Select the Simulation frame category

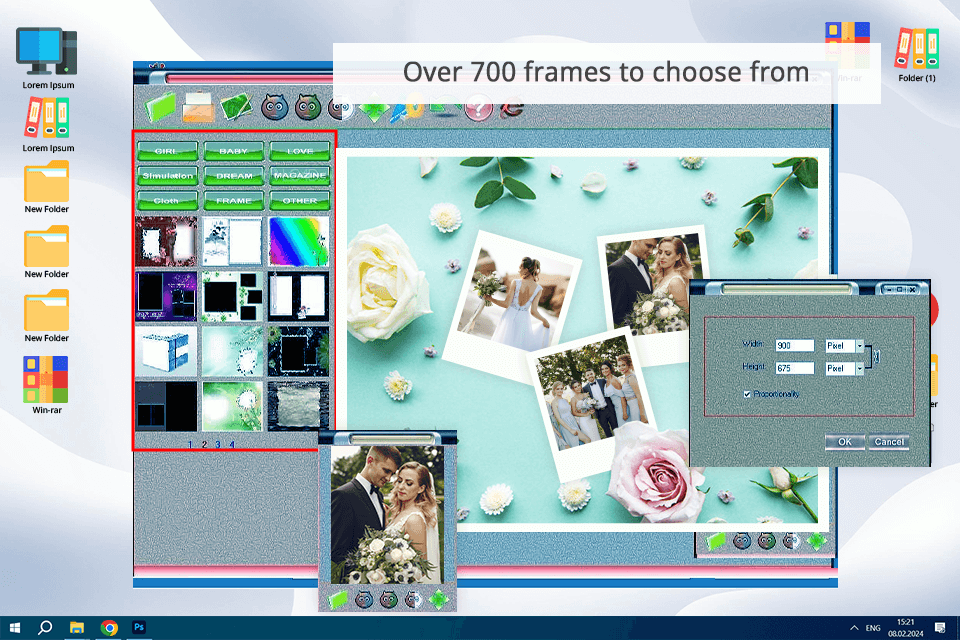[x=167, y=176]
